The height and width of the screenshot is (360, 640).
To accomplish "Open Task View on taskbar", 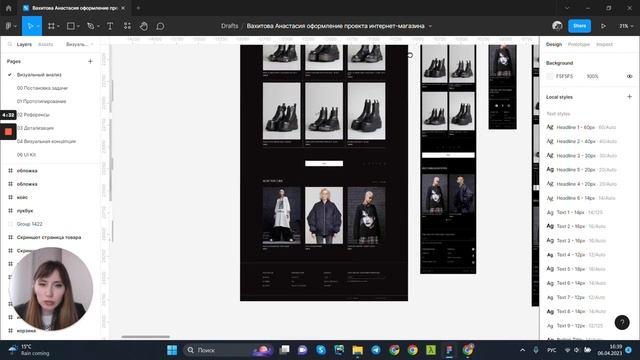I will coord(284,350).
